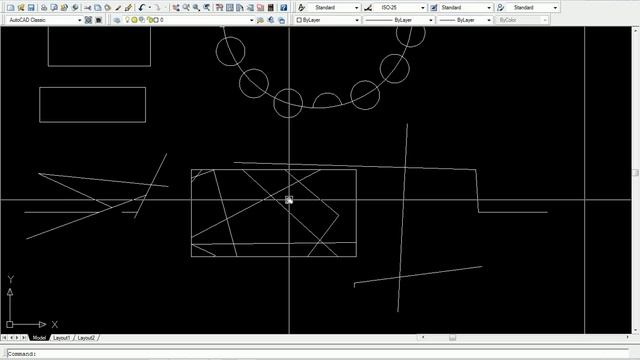Toggle layer 0 lock icon
Screen dimensions: 640x360
tap(149, 20)
